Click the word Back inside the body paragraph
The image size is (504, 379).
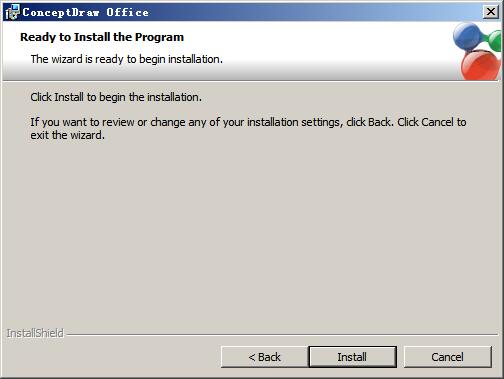pyautogui.click(x=379, y=122)
